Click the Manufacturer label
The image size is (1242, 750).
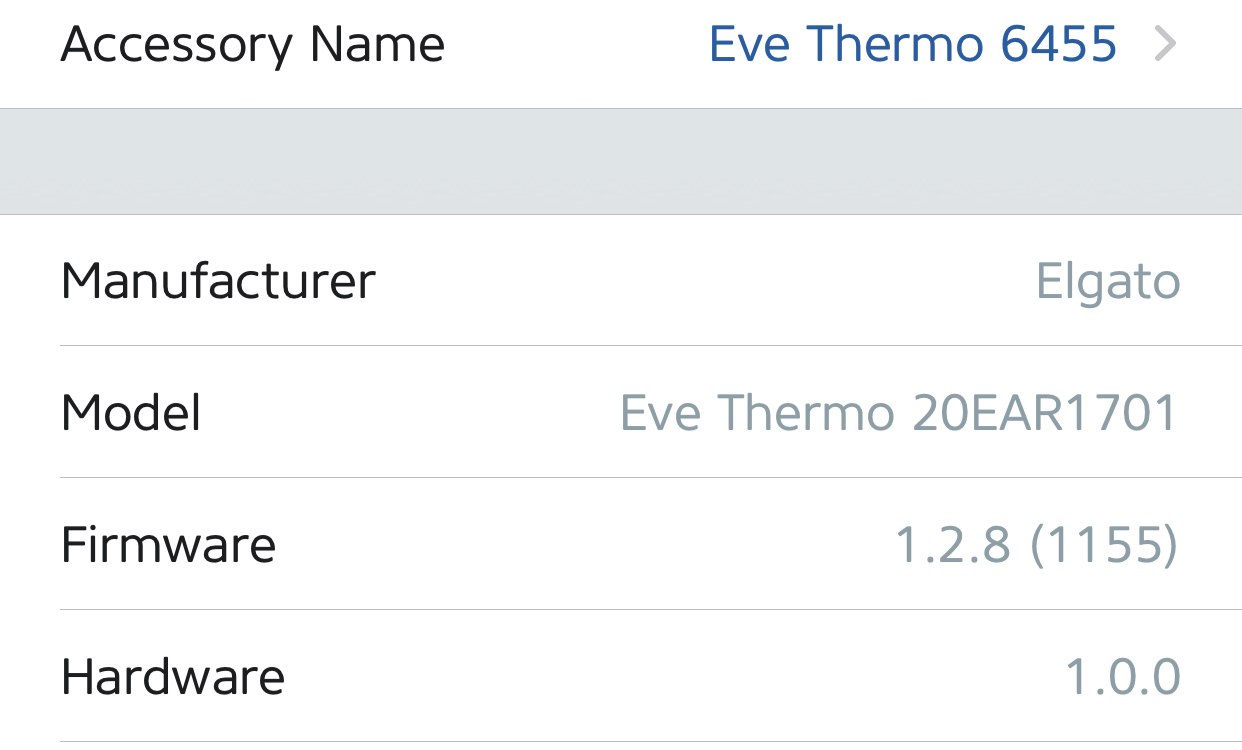point(218,281)
